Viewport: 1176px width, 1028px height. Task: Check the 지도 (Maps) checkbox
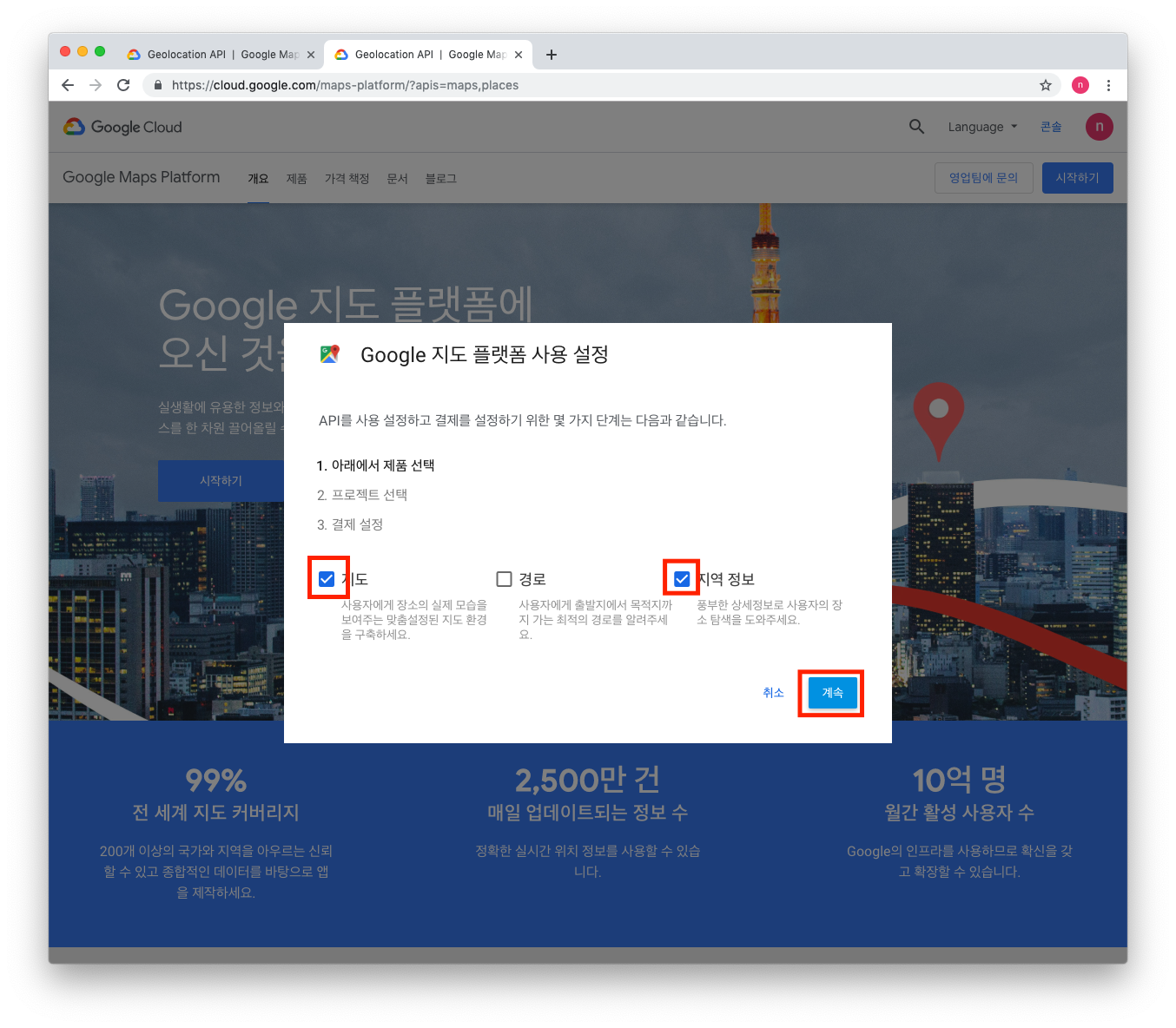click(x=327, y=579)
